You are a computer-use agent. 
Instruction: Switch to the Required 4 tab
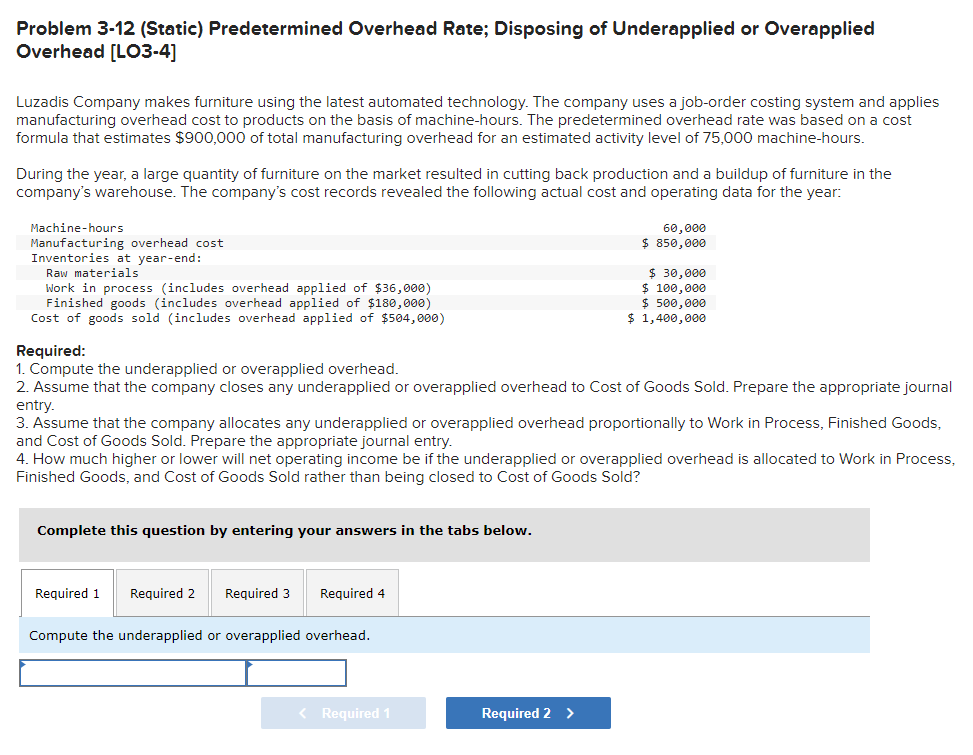(x=352, y=592)
